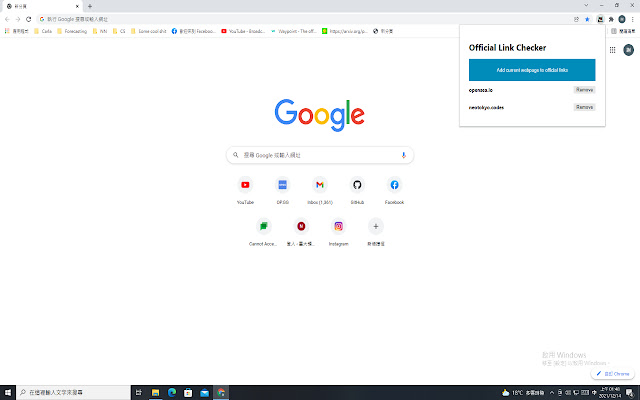Open the Gmail Inbox shortcut tile
This screenshot has width=640, height=400.
pos(320,190)
